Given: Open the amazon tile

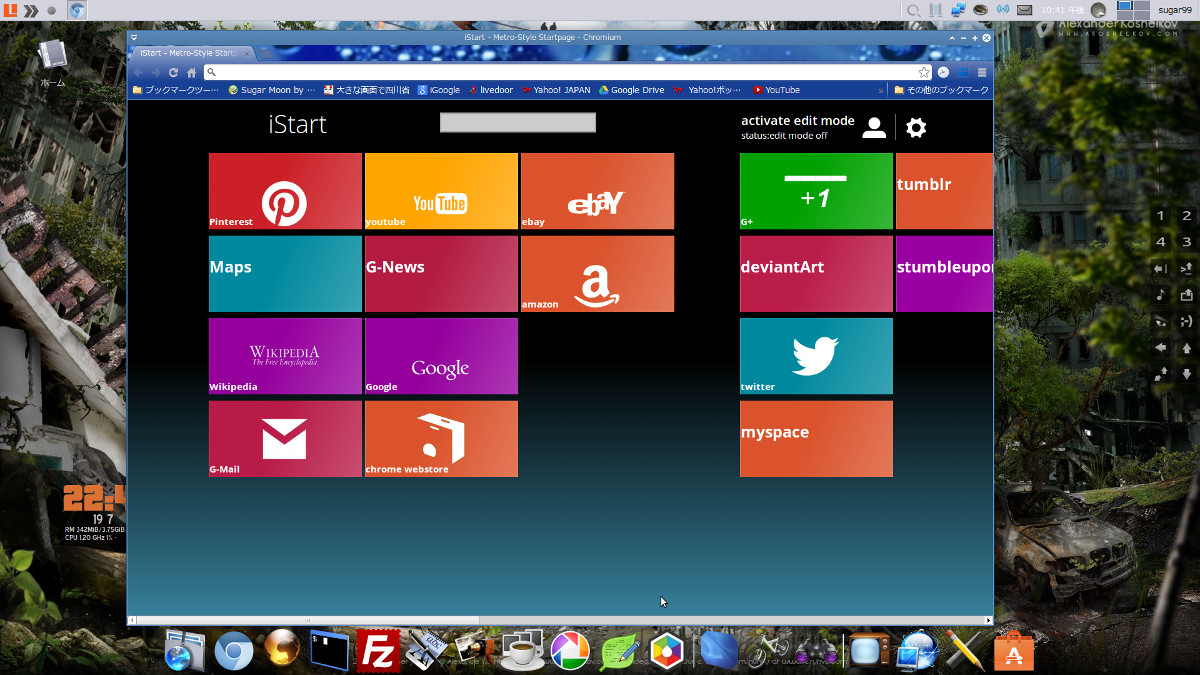Looking at the screenshot, I should pos(597,274).
